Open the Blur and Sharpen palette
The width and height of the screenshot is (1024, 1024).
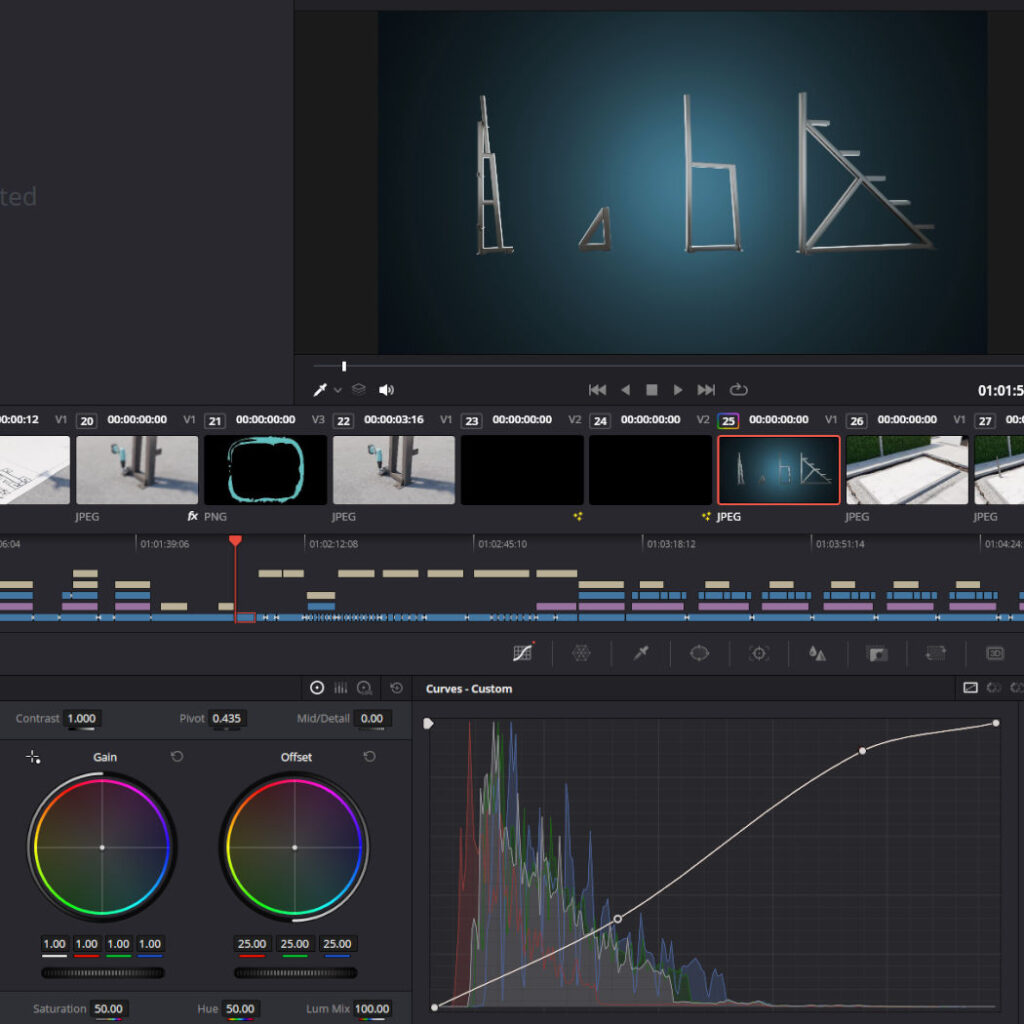tap(817, 653)
